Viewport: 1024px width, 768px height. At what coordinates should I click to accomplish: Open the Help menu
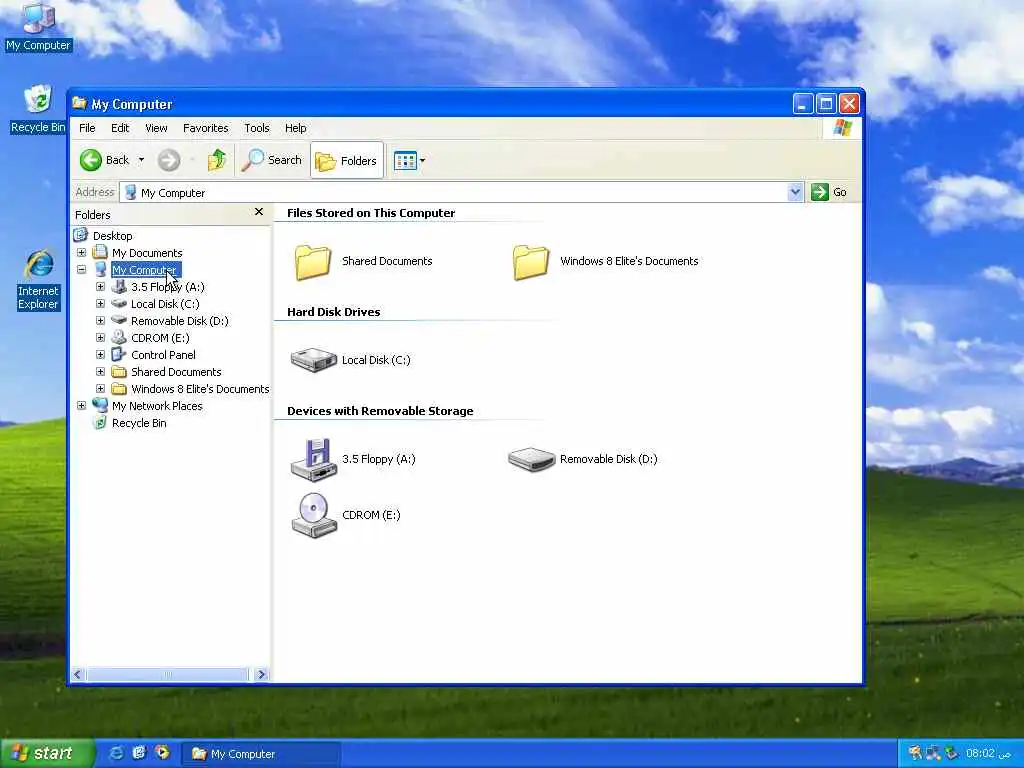coord(295,128)
